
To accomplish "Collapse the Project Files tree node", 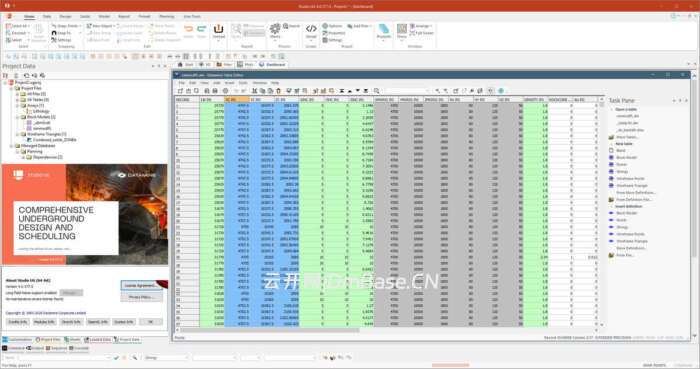I will click(x=12, y=88).
